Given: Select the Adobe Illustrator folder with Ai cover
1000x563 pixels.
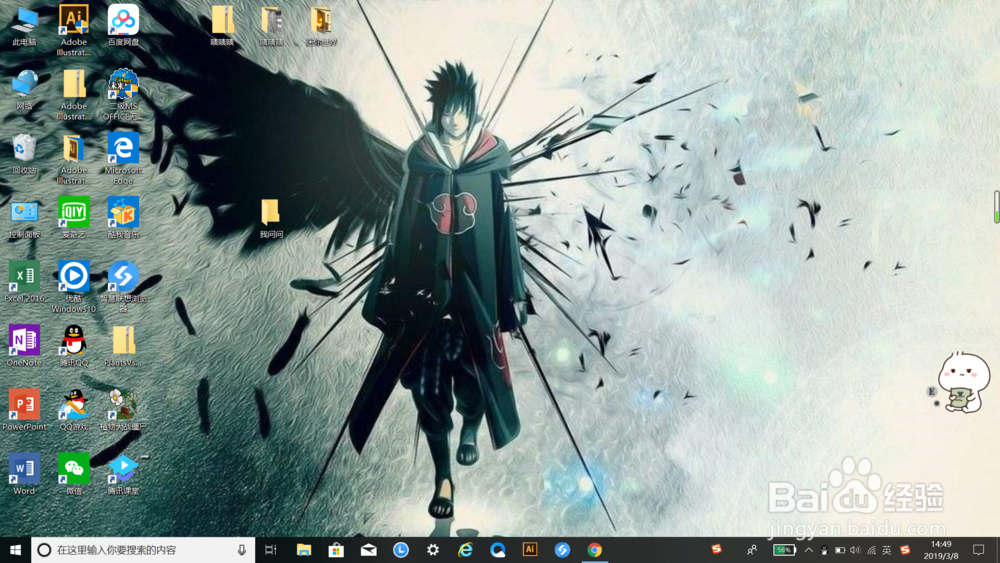Looking at the screenshot, I should pos(73,159).
